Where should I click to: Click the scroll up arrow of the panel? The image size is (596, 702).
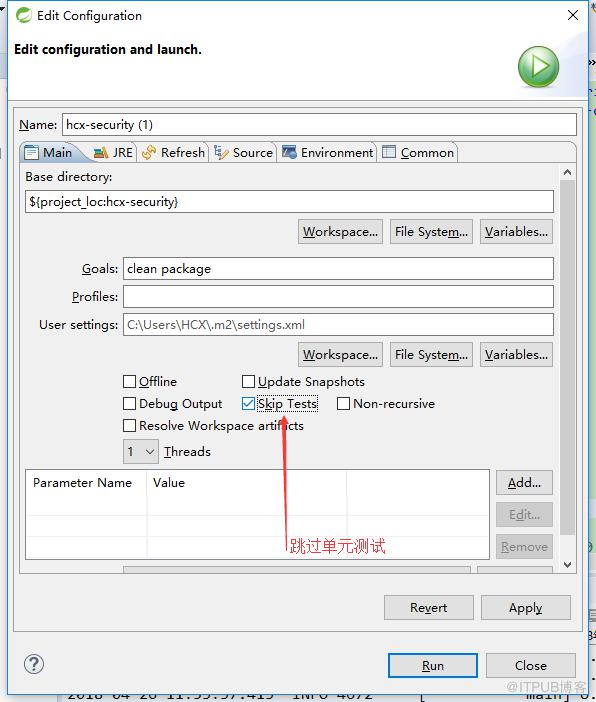pyautogui.click(x=567, y=172)
